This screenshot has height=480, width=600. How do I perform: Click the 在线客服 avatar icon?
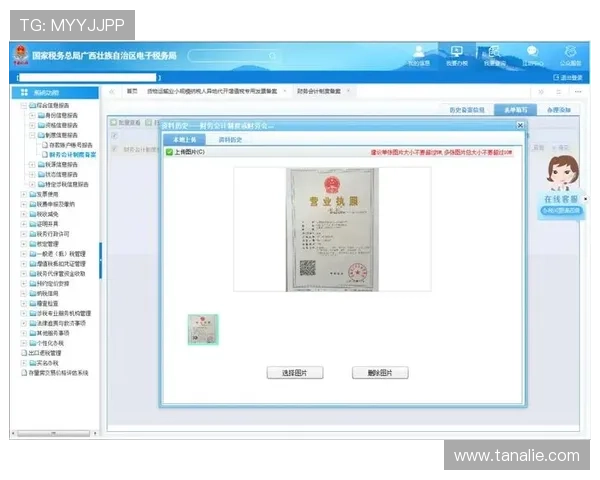pos(562,173)
